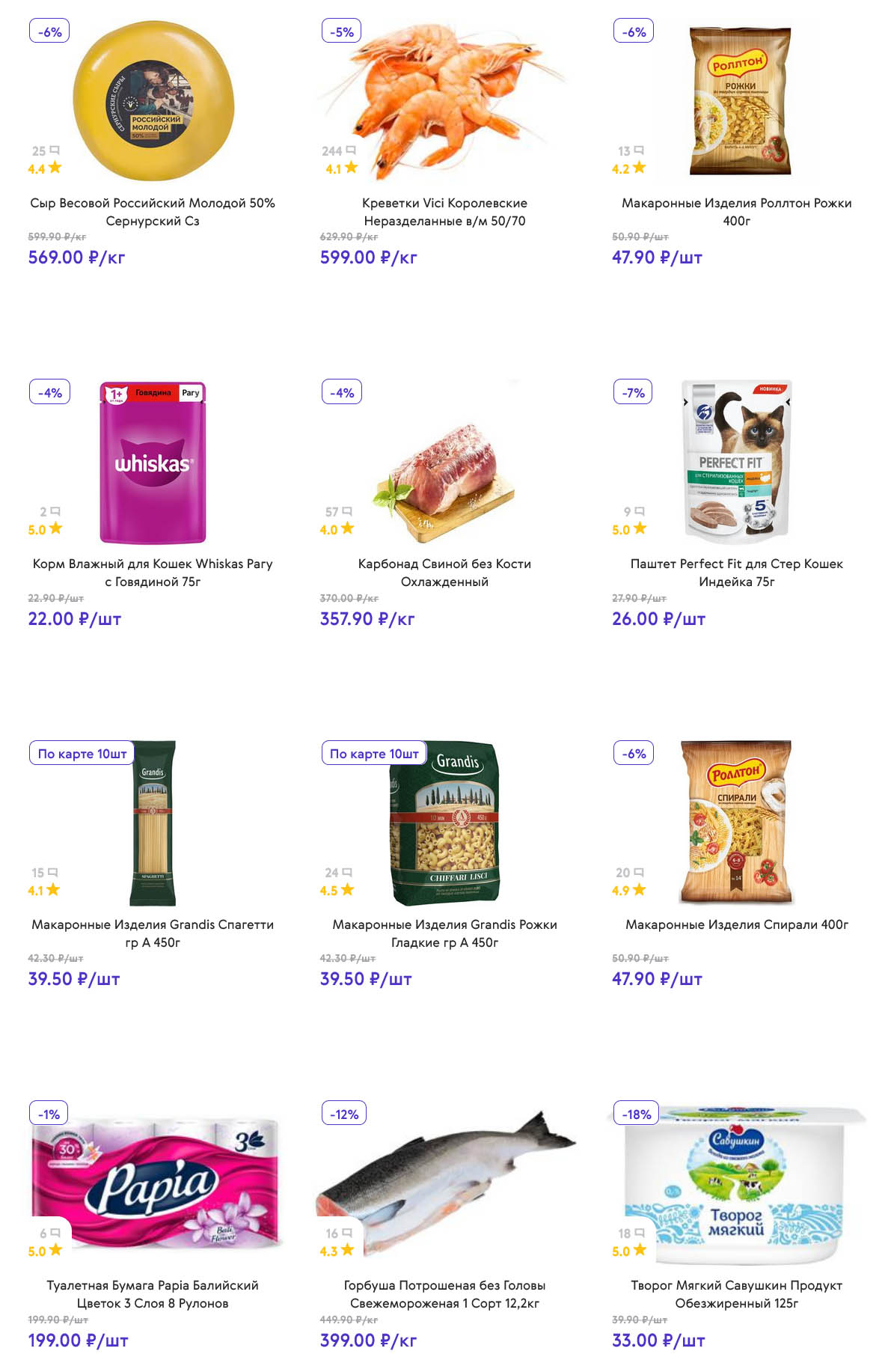Image resolution: width=894 pixels, height=1372 pixels.
Task: Click the comments icon on Vici shrimp
Action: pyautogui.click(x=351, y=150)
